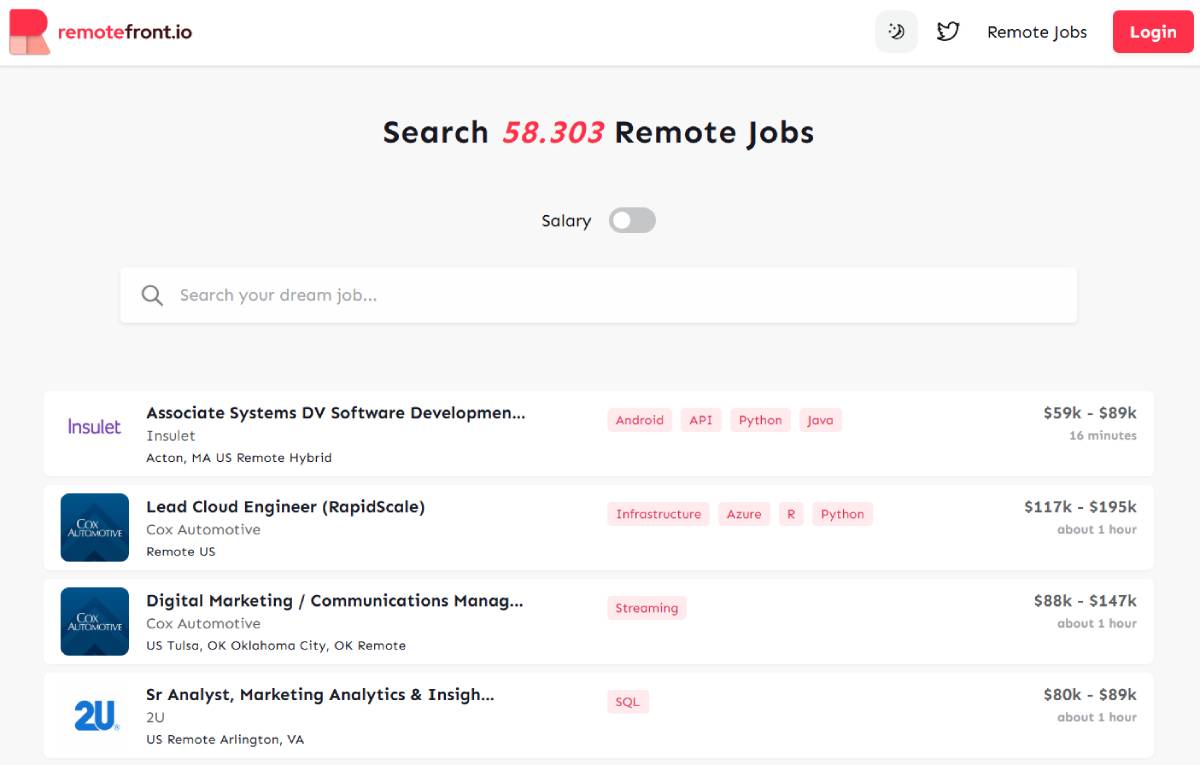Click the search magnifier icon

click(x=152, y=295)
